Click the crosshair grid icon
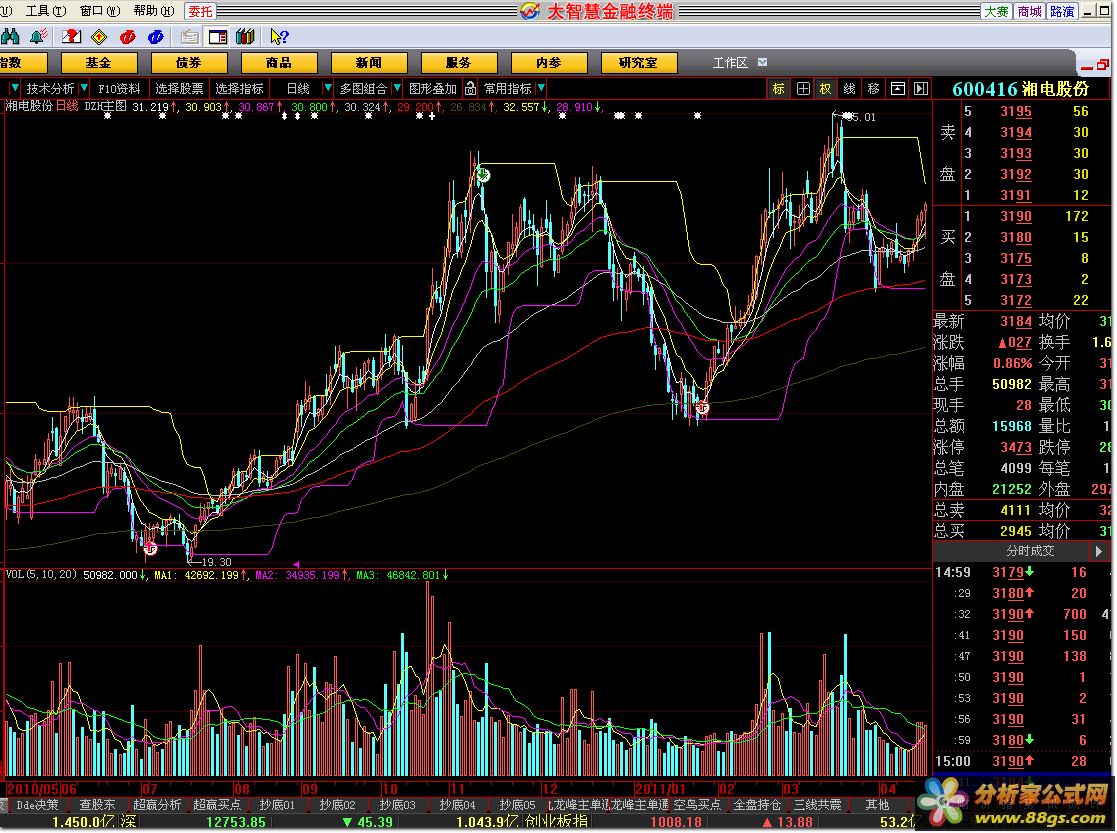Viewport: 1117px width, 833px height. 803,88
